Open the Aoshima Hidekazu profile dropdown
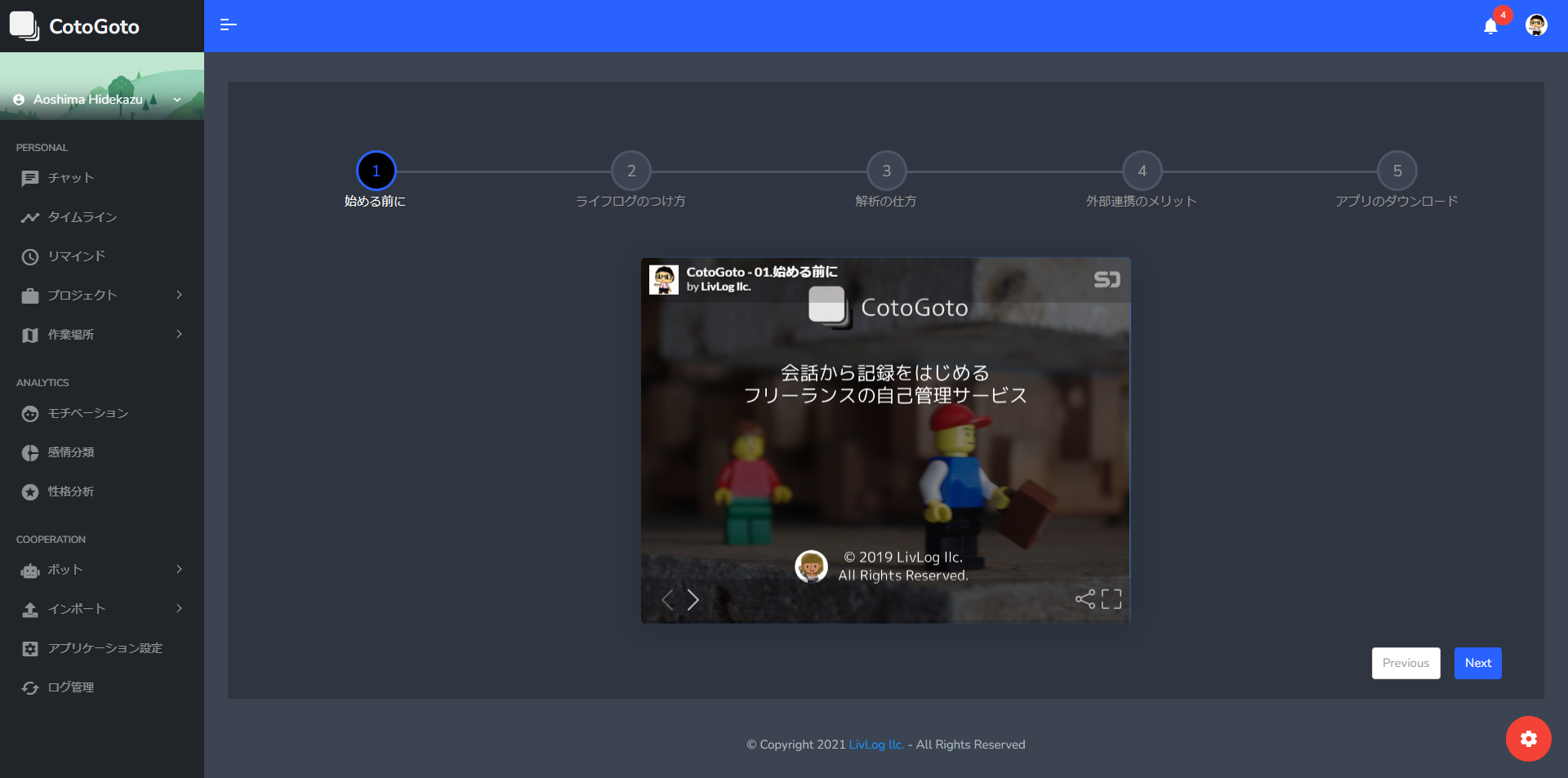 tap(98, 100)
